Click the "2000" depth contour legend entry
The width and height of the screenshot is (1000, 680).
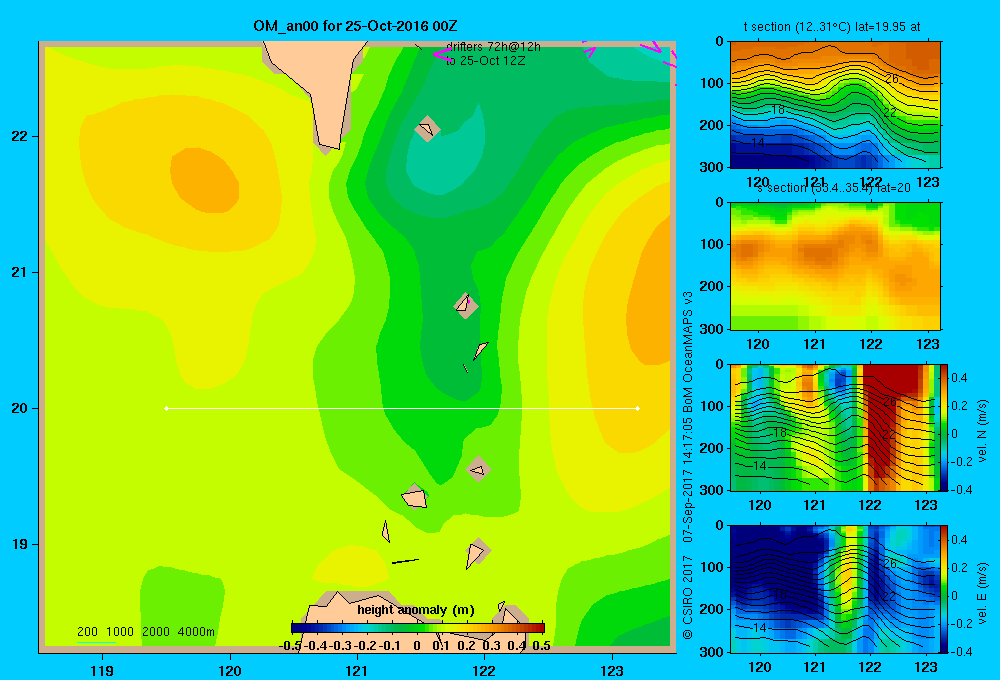(x=156, y=632)
